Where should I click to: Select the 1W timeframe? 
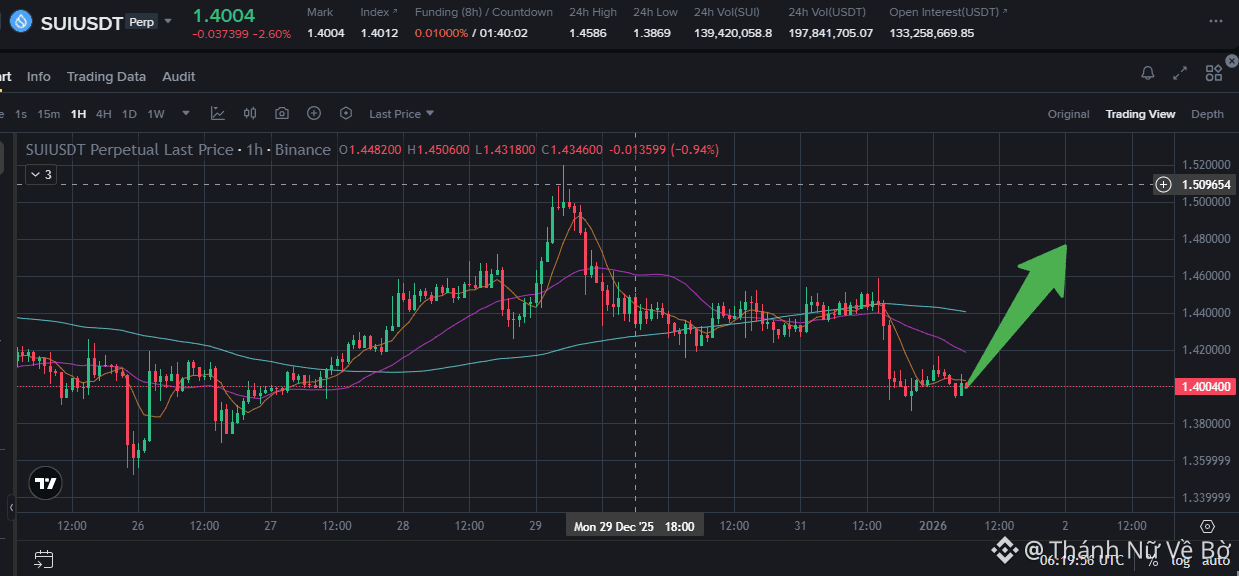[156, 114]
